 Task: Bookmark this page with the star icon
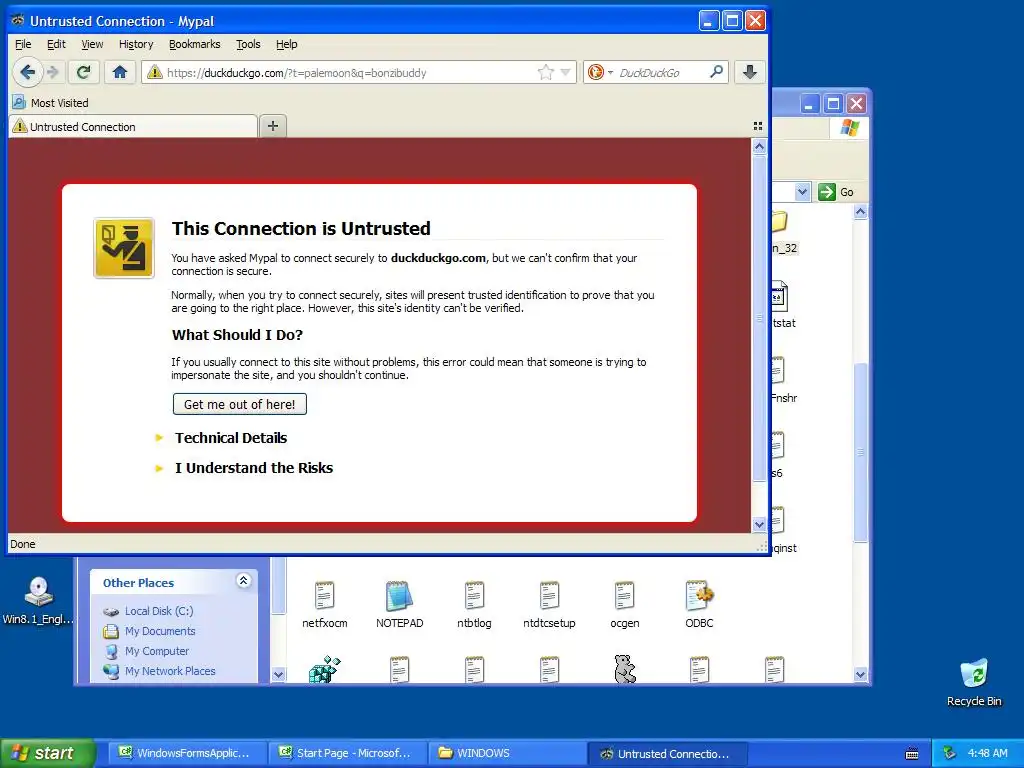point(545,72)
